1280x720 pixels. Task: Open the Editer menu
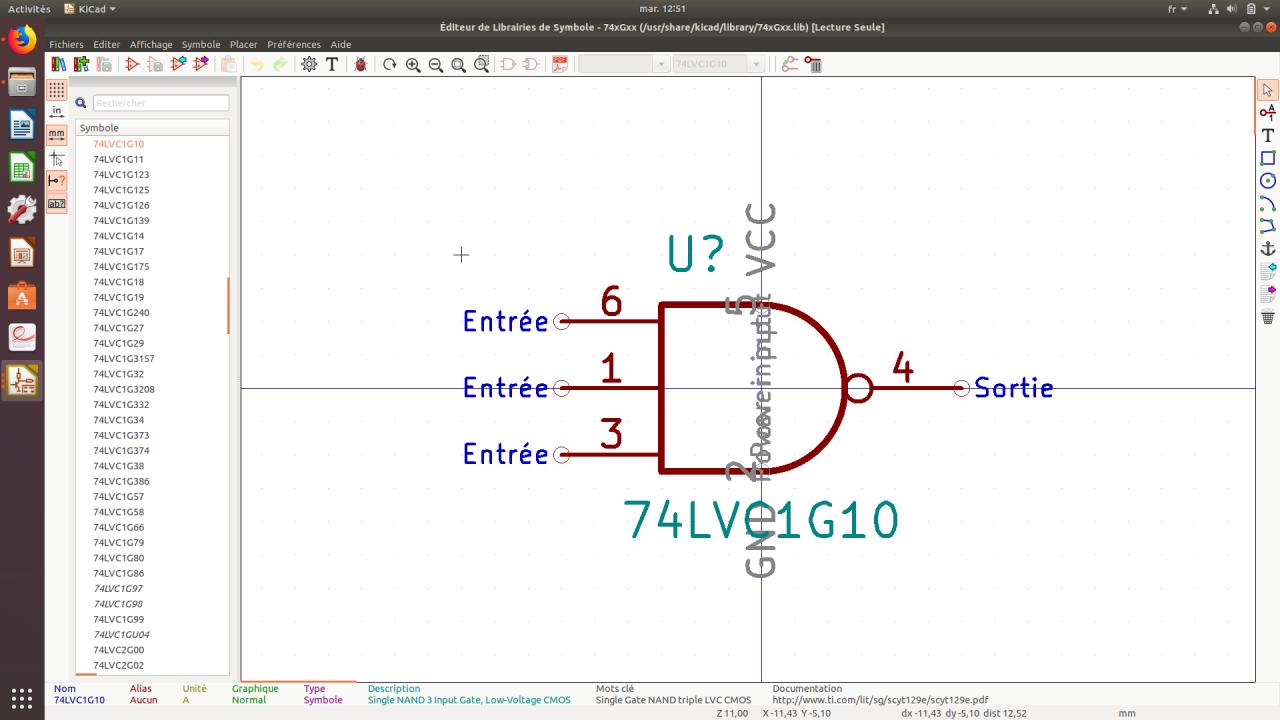click(x=107, y=44)
